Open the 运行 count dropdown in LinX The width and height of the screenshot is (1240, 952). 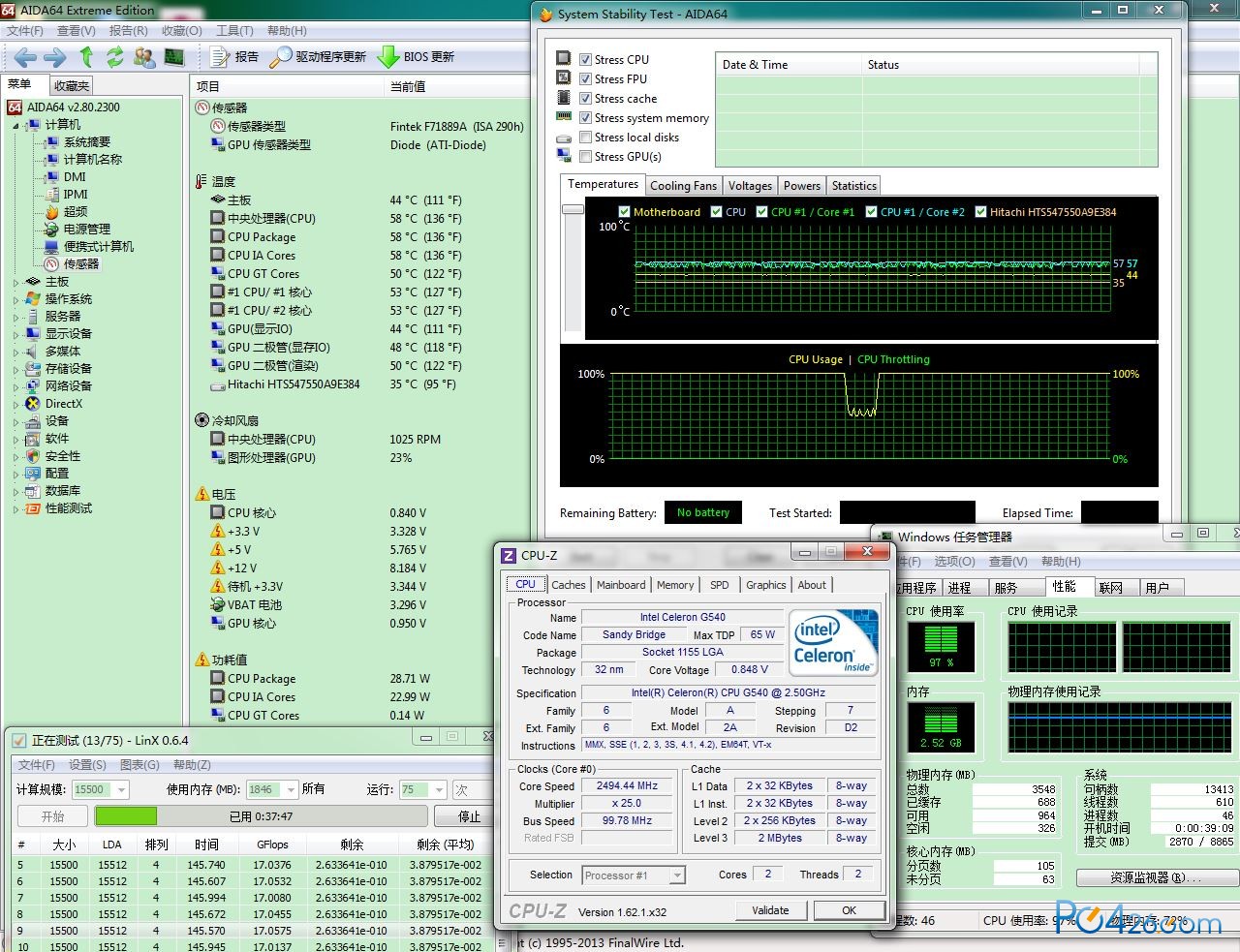coord(439,790)
